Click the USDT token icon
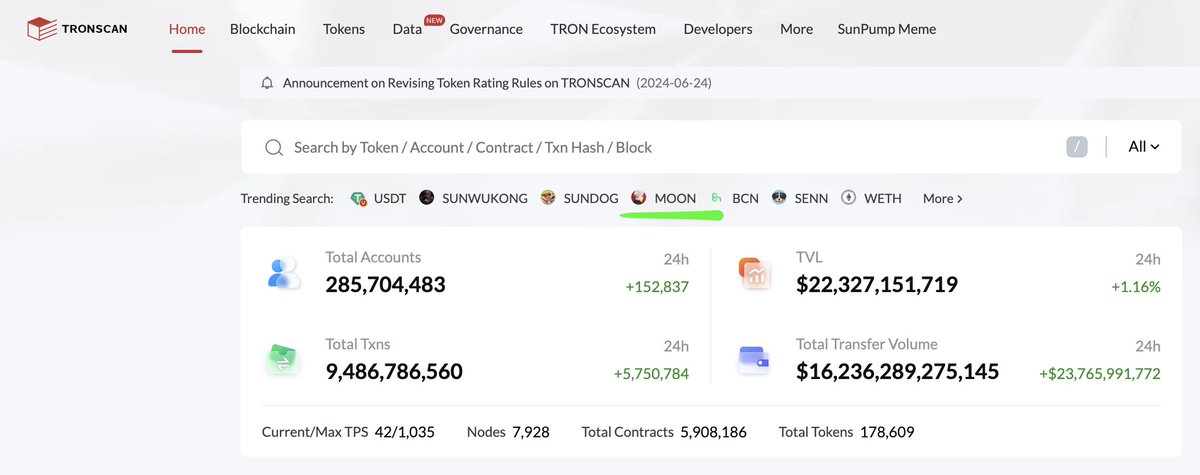Screen dimensions: 1200x475 click(x=359, y=198)
